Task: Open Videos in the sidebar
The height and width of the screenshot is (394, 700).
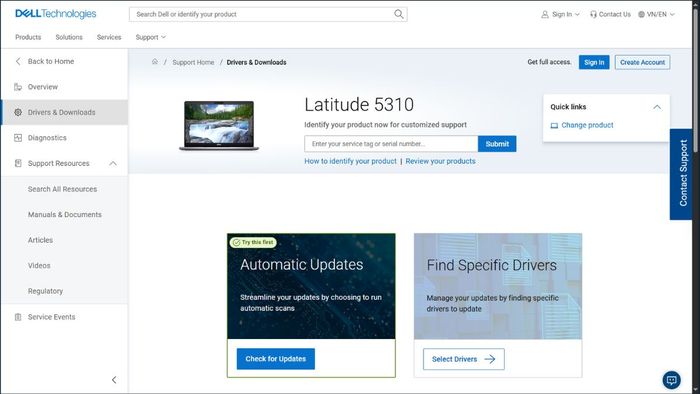Action: coord(39,265)
